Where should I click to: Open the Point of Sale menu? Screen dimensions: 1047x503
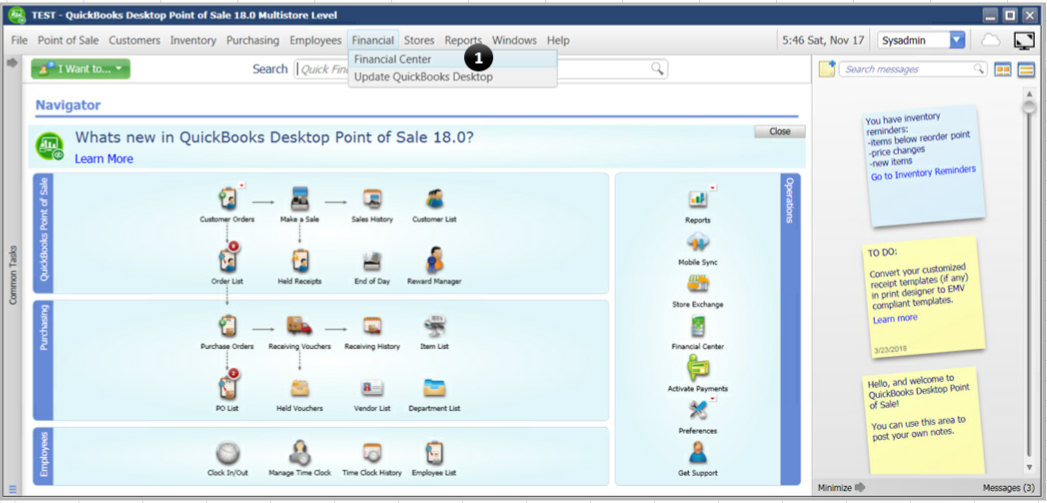68,40
